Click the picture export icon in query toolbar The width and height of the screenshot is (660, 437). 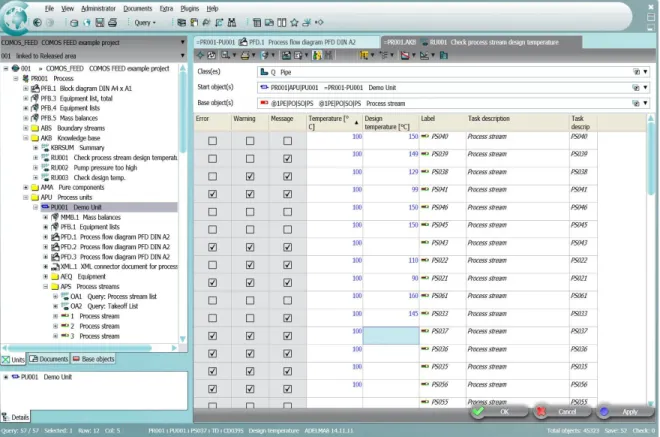286,55
